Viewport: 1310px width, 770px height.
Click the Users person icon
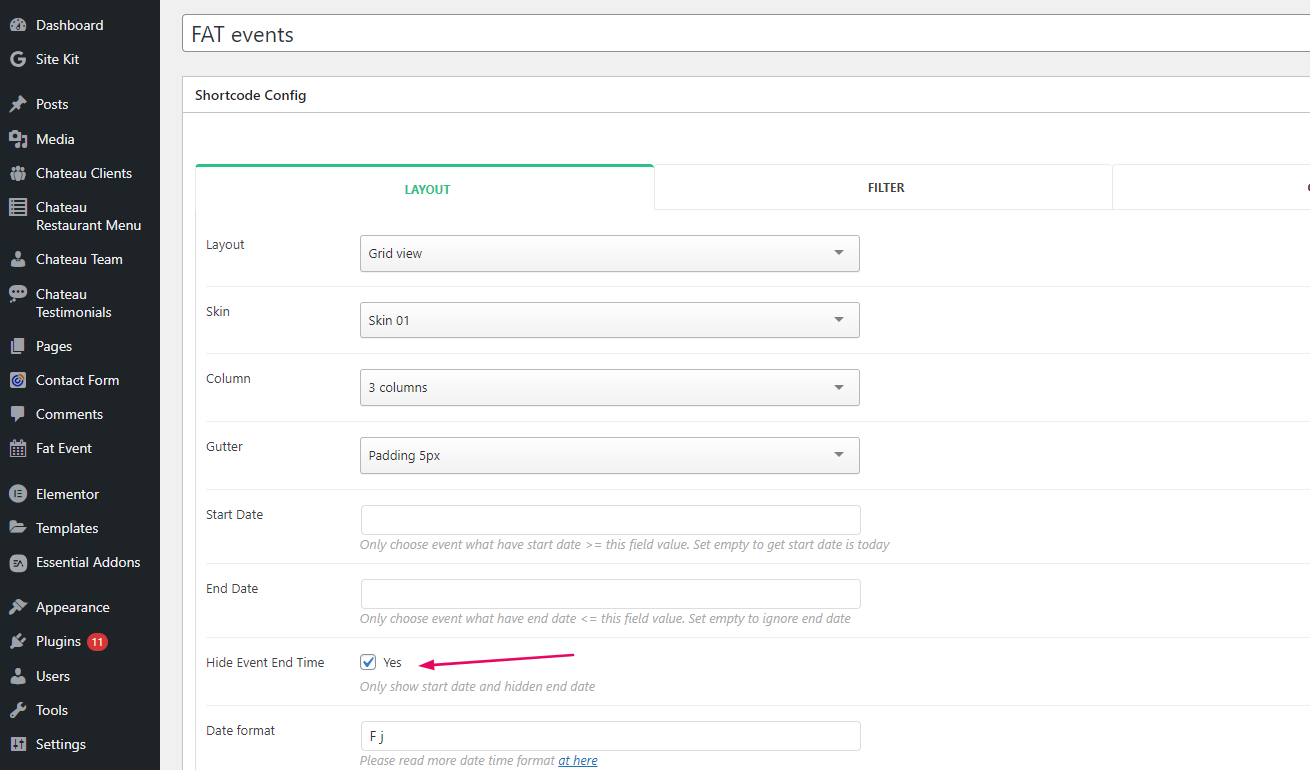click(x=18, y=676)
